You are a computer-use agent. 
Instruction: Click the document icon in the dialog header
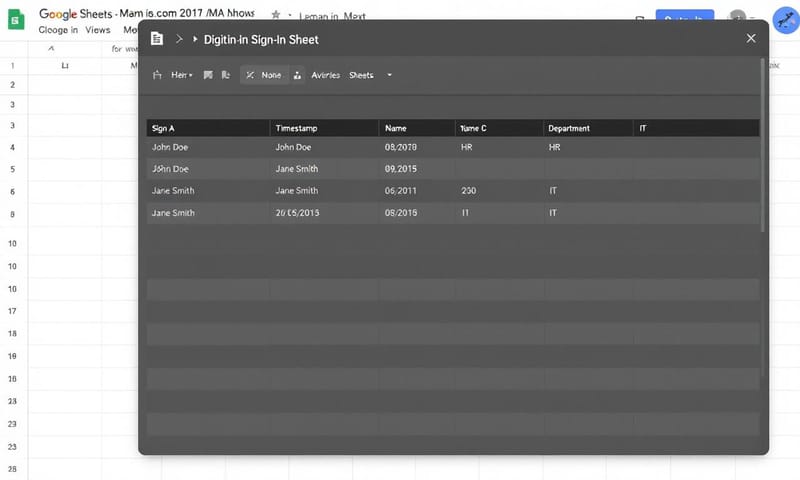pos(156,38)
